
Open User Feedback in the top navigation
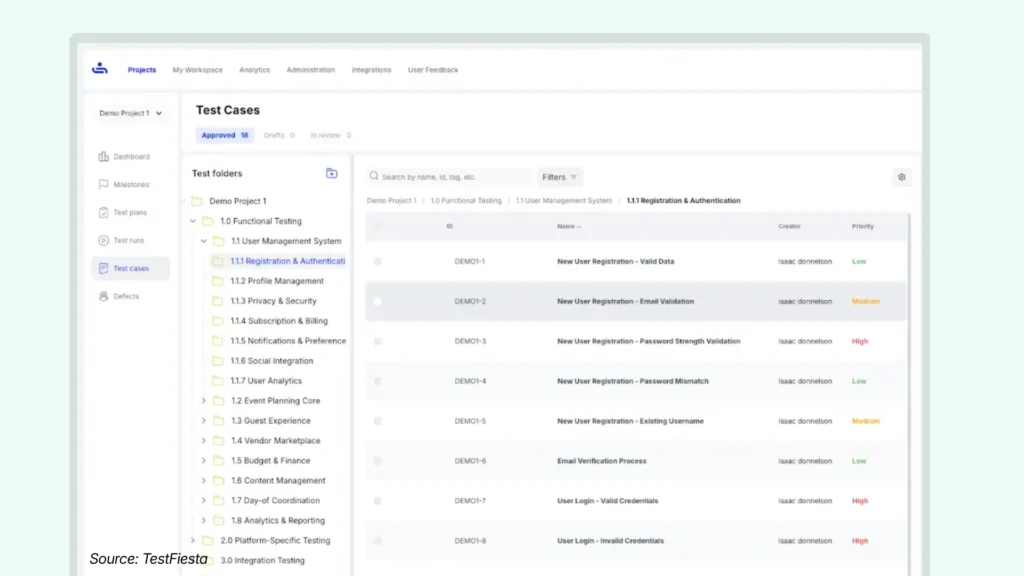tap(433, 70)
